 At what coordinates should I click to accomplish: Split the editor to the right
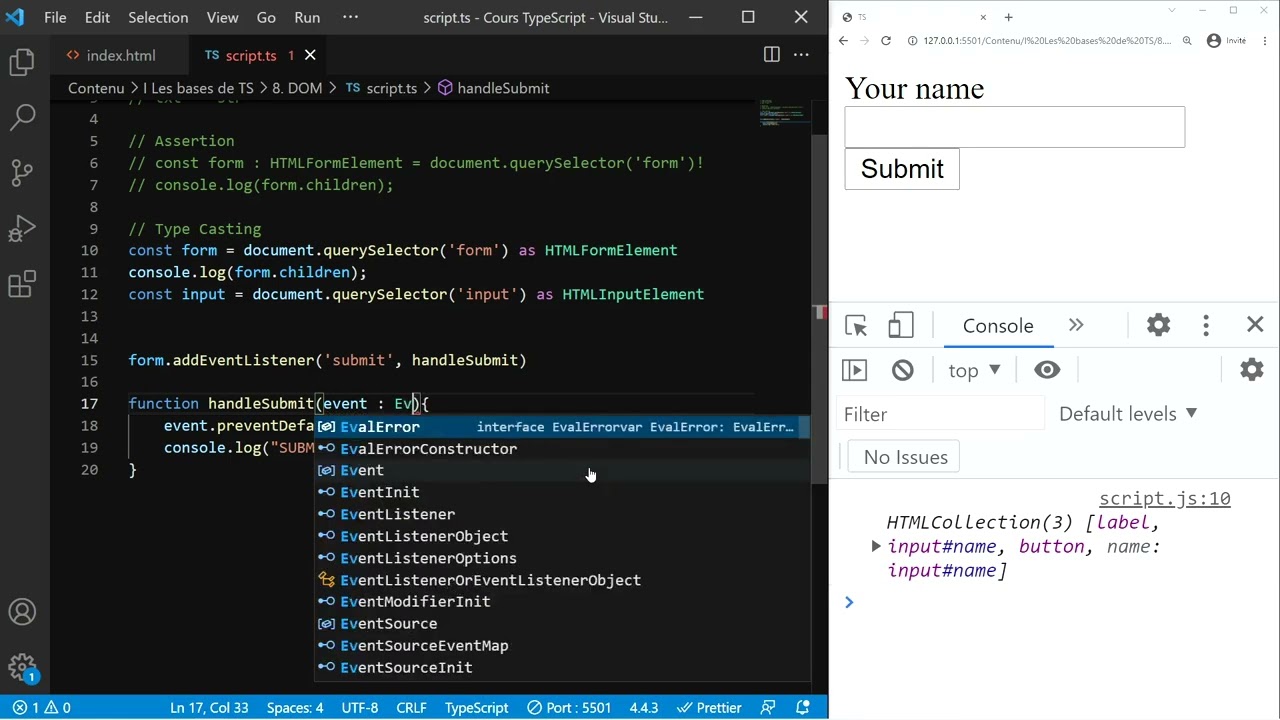(x=771, y=55)
